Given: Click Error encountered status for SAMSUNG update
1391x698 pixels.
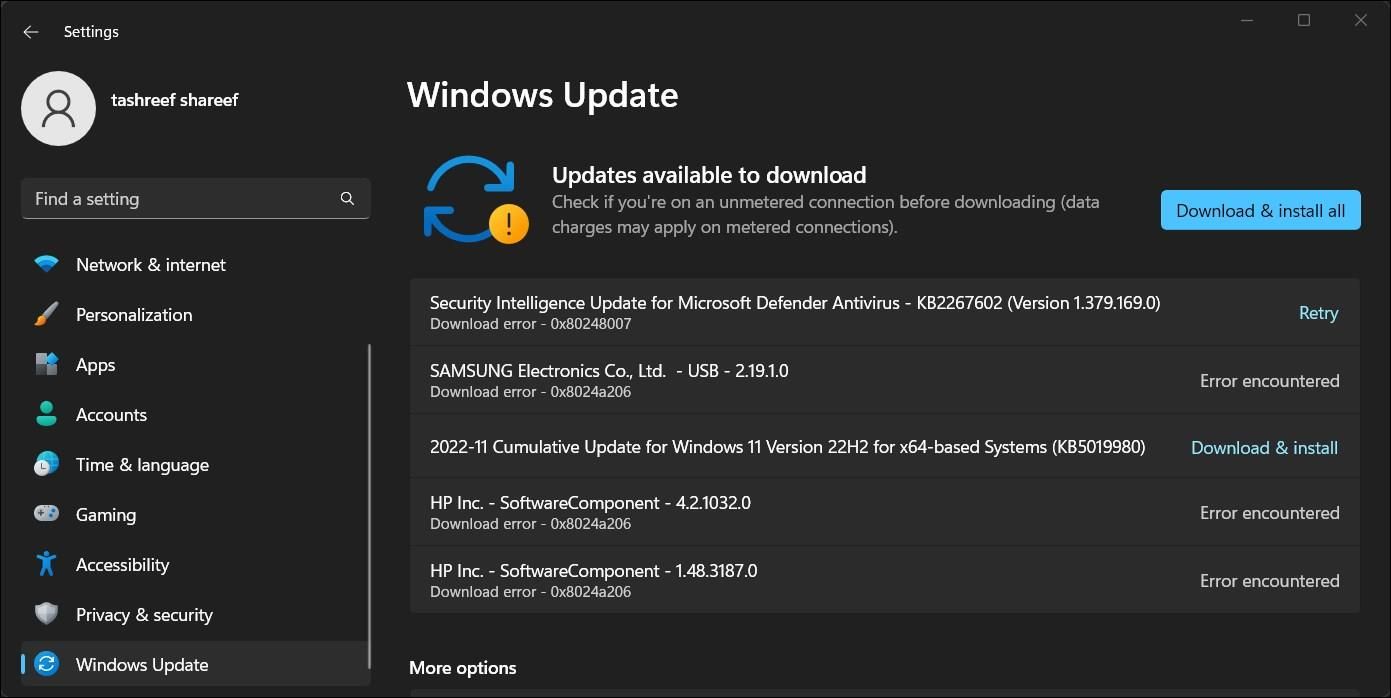Looking at the screenshot, I should 1269,381.
